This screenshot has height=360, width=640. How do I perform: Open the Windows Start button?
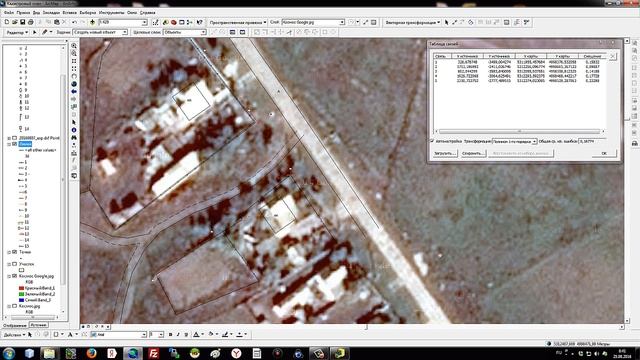click(x=9, y=353)
